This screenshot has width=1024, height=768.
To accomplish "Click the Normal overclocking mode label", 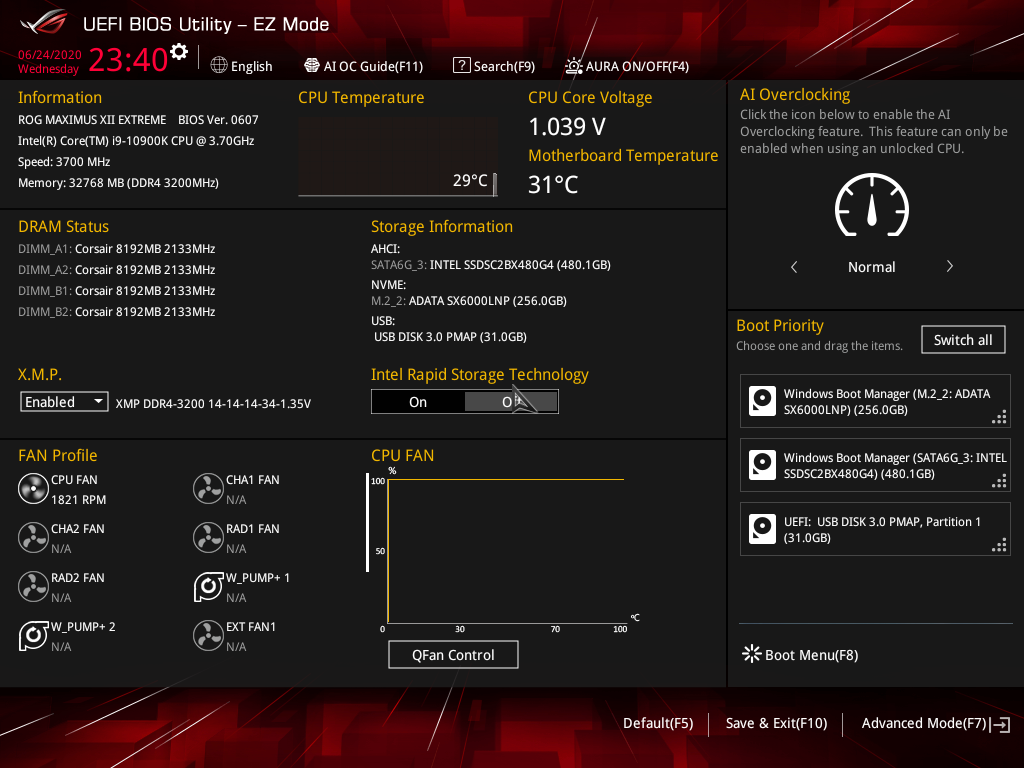I will coord(872,266).
